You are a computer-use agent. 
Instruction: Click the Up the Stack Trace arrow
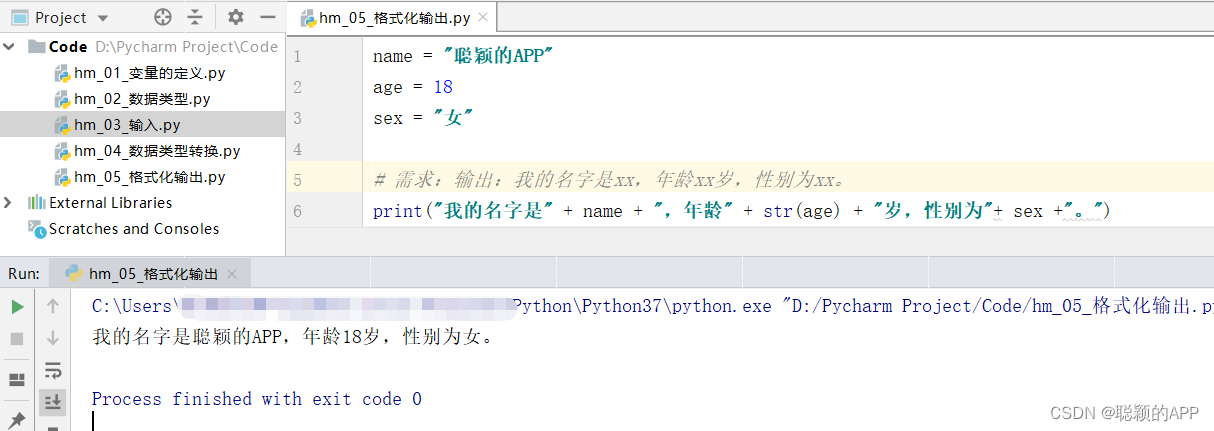coord(53,307)
